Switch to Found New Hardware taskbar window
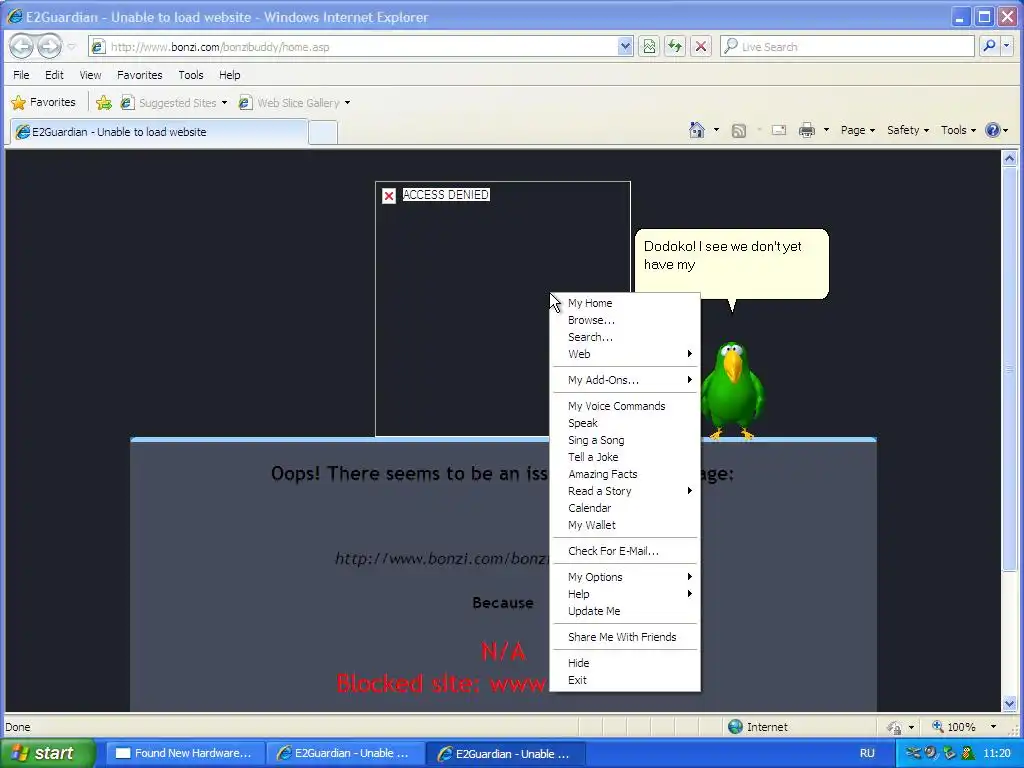 (185, 753)
